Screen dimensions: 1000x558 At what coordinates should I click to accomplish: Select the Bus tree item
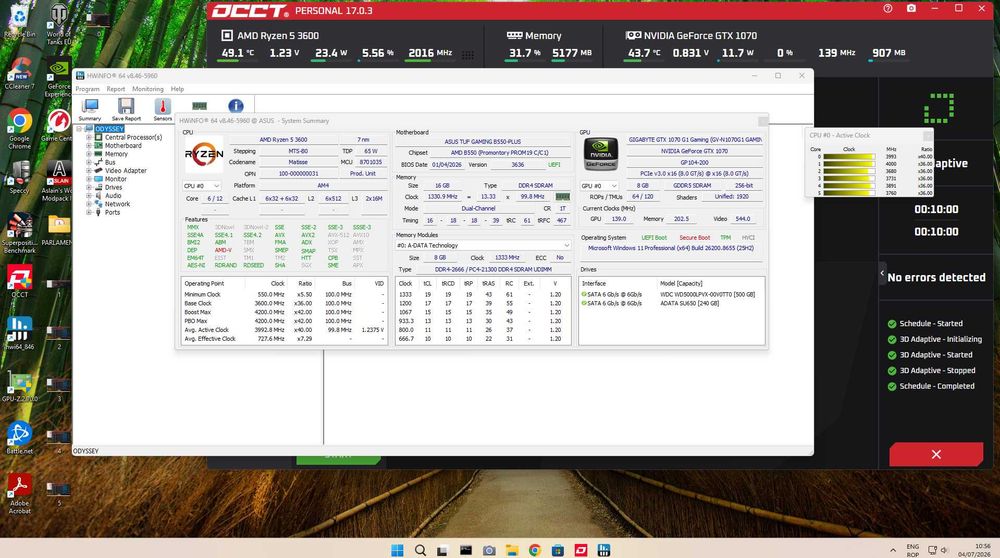click(110, 163)
